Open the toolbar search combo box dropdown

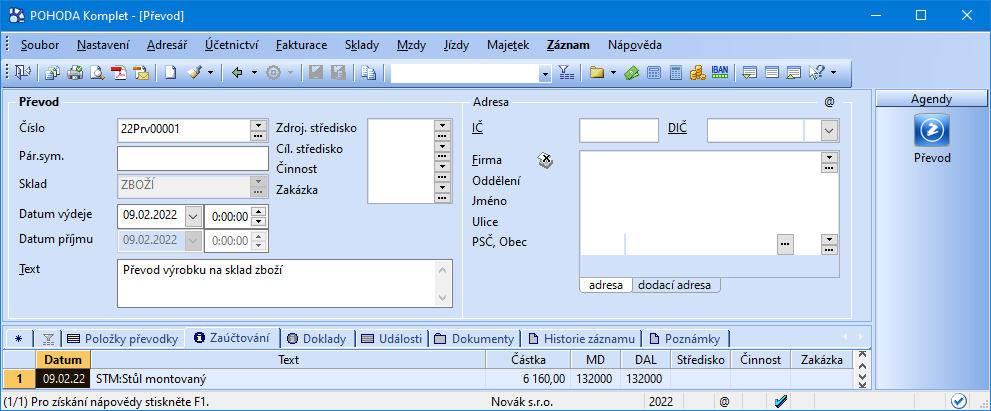[x=545, y=74]
